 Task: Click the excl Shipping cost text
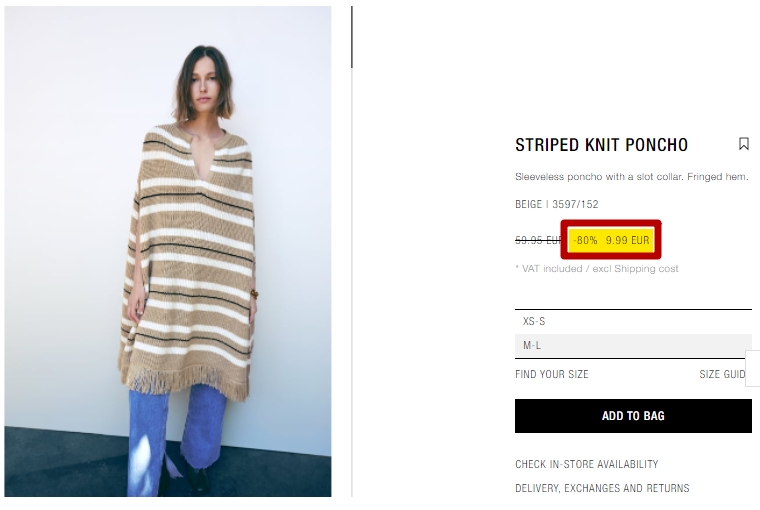pos(635,269)
